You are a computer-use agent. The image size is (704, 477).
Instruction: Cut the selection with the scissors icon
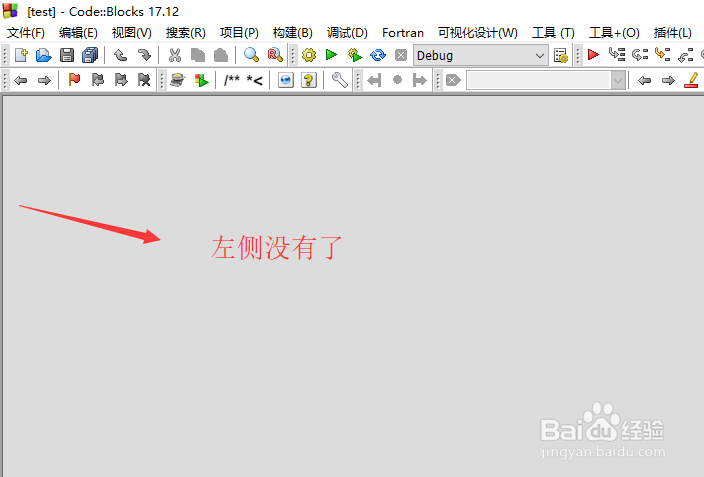(175, 55)
